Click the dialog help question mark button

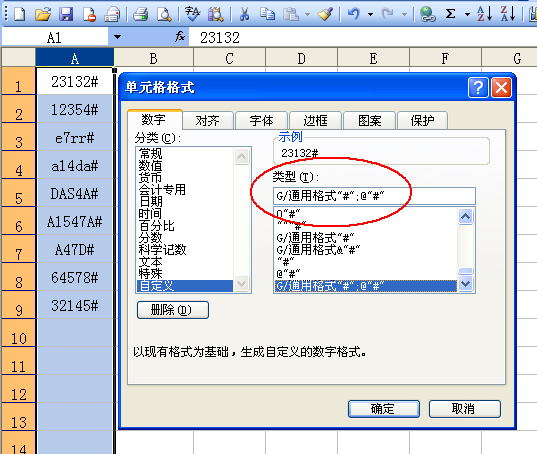(x=478, y=88)
